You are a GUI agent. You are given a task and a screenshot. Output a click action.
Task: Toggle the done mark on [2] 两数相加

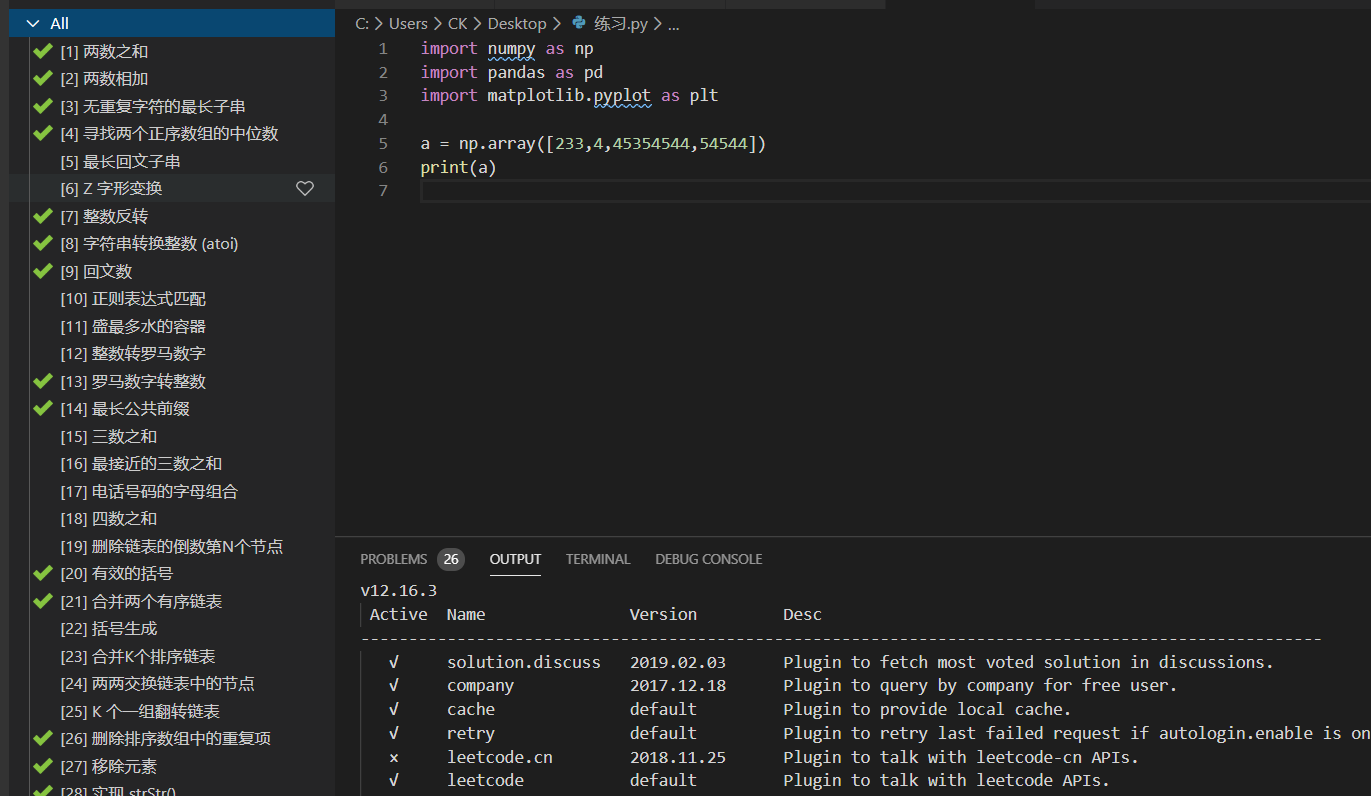[x=43, y=77]
